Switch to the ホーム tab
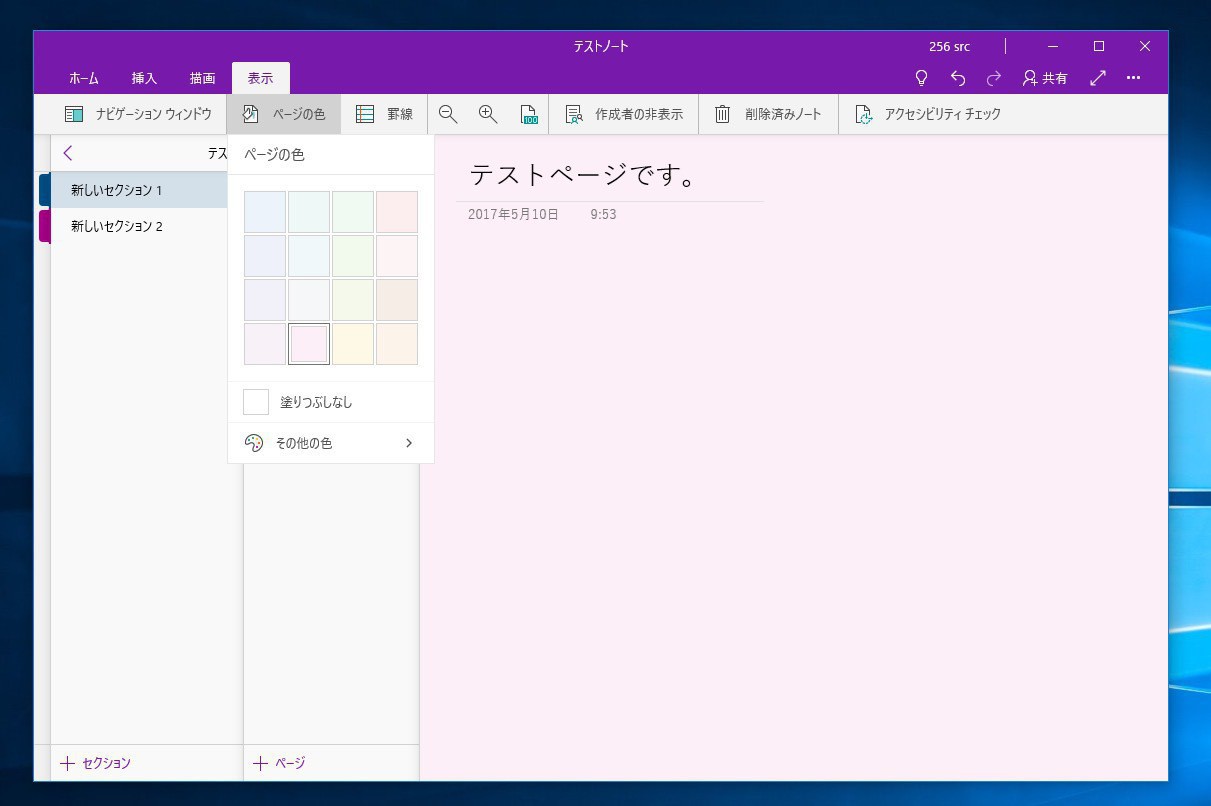This screenshot has width=1211, height=806. (x=84, y=78)
